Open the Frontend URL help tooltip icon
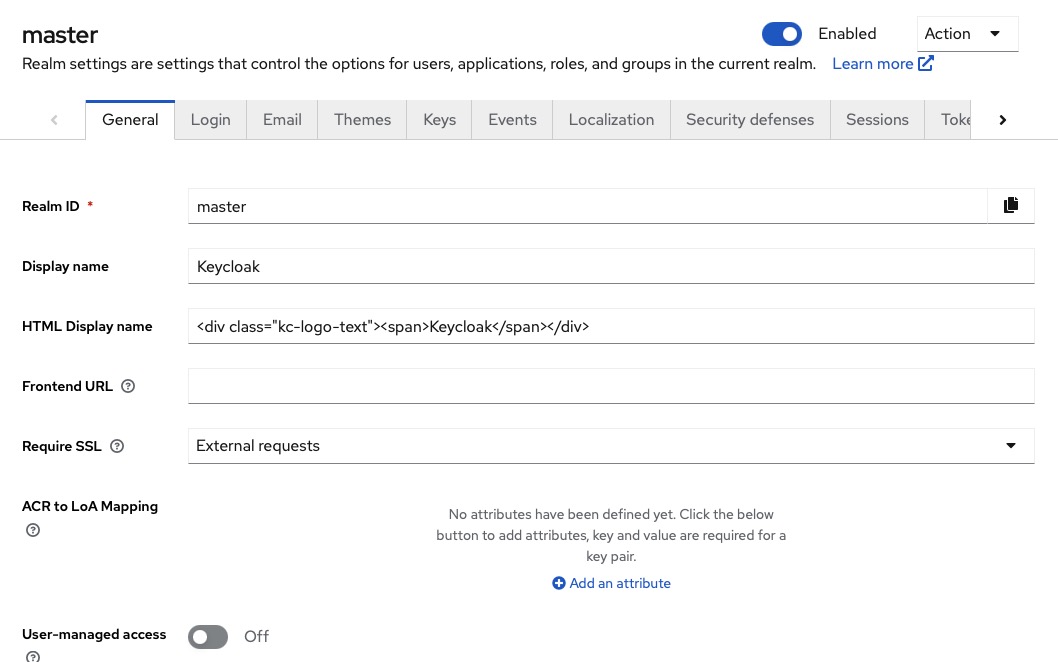1058x662 pixels. 128,386
